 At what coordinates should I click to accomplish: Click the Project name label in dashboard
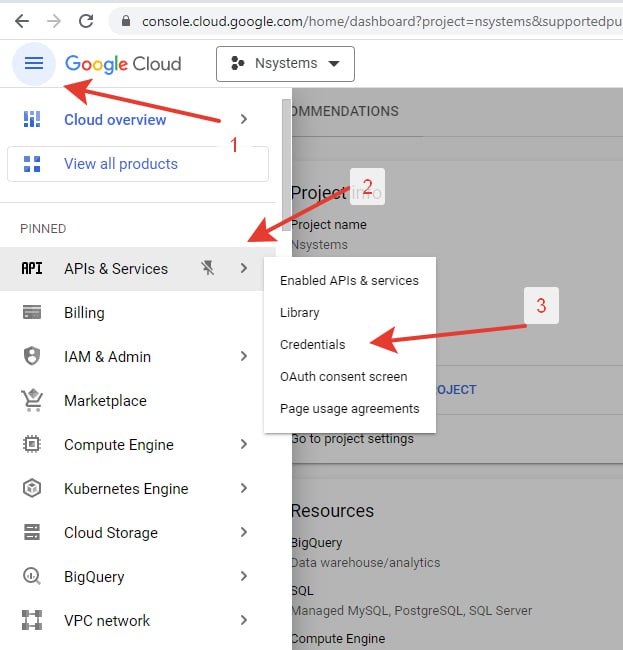click(329, 225)
